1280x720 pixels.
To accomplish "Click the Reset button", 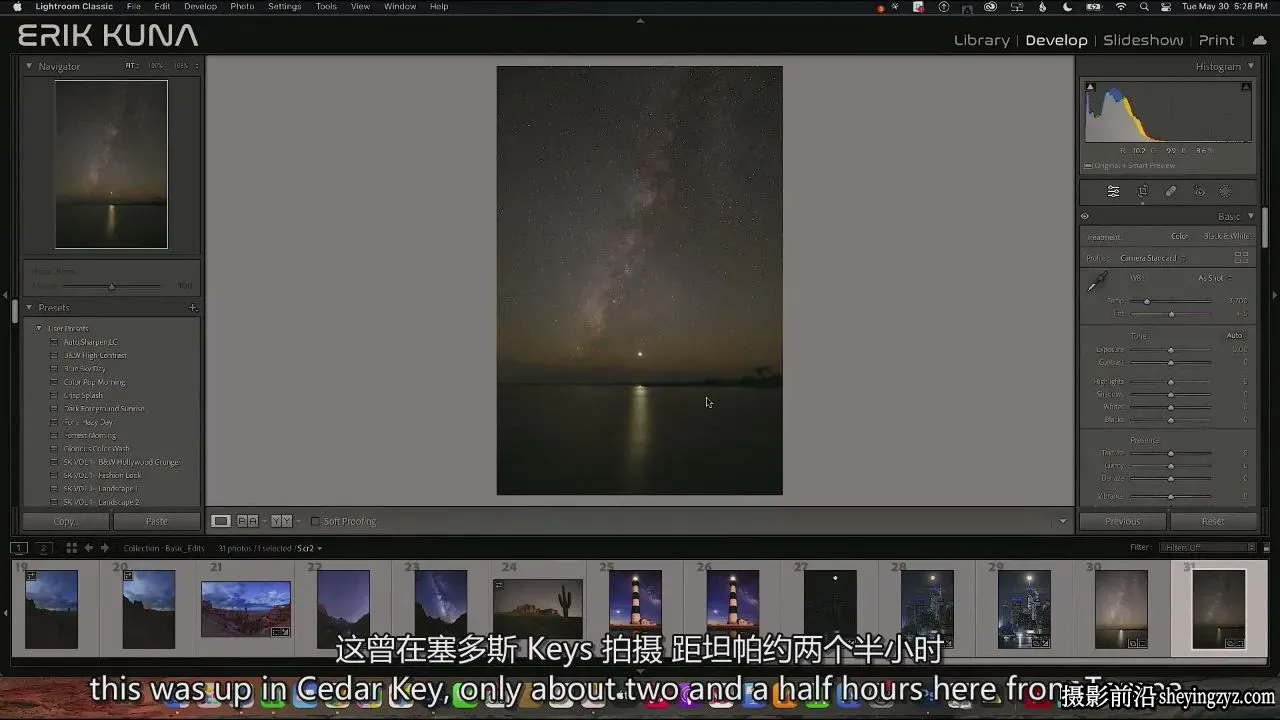I will (x=1213, y=521).
